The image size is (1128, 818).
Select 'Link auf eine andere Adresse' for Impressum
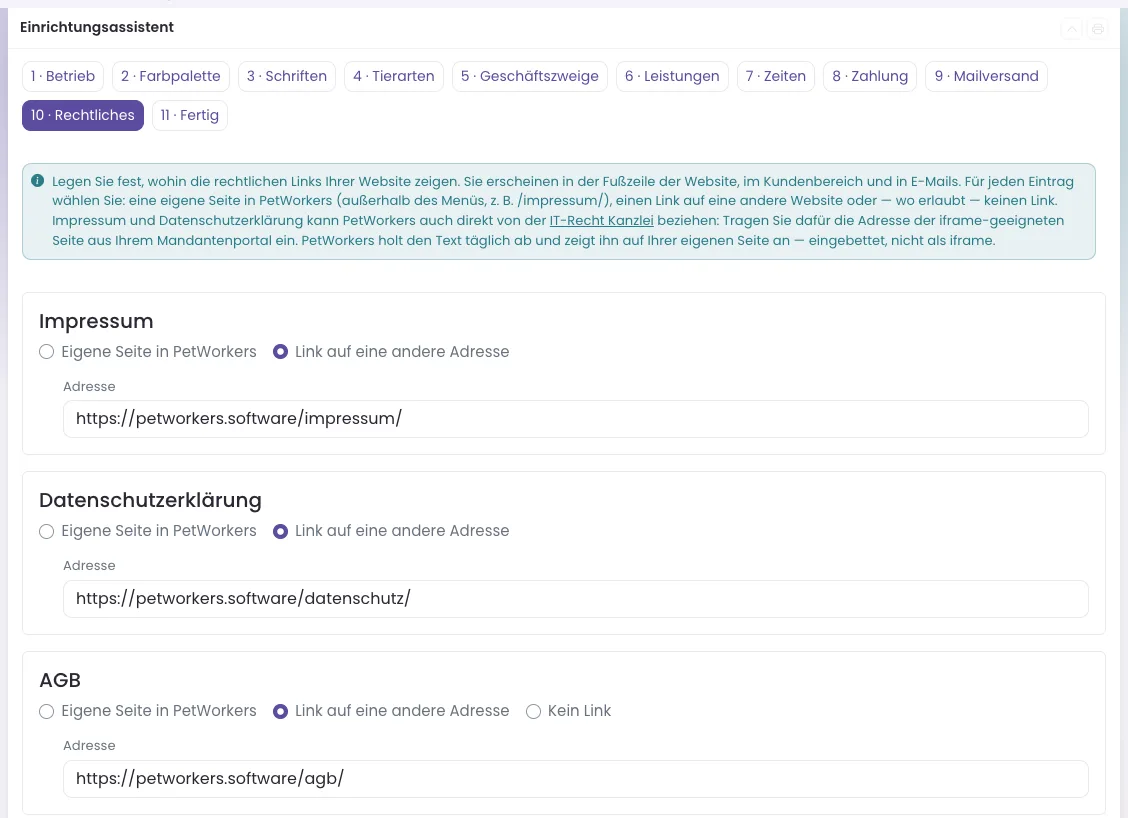(x=281, y=352)
